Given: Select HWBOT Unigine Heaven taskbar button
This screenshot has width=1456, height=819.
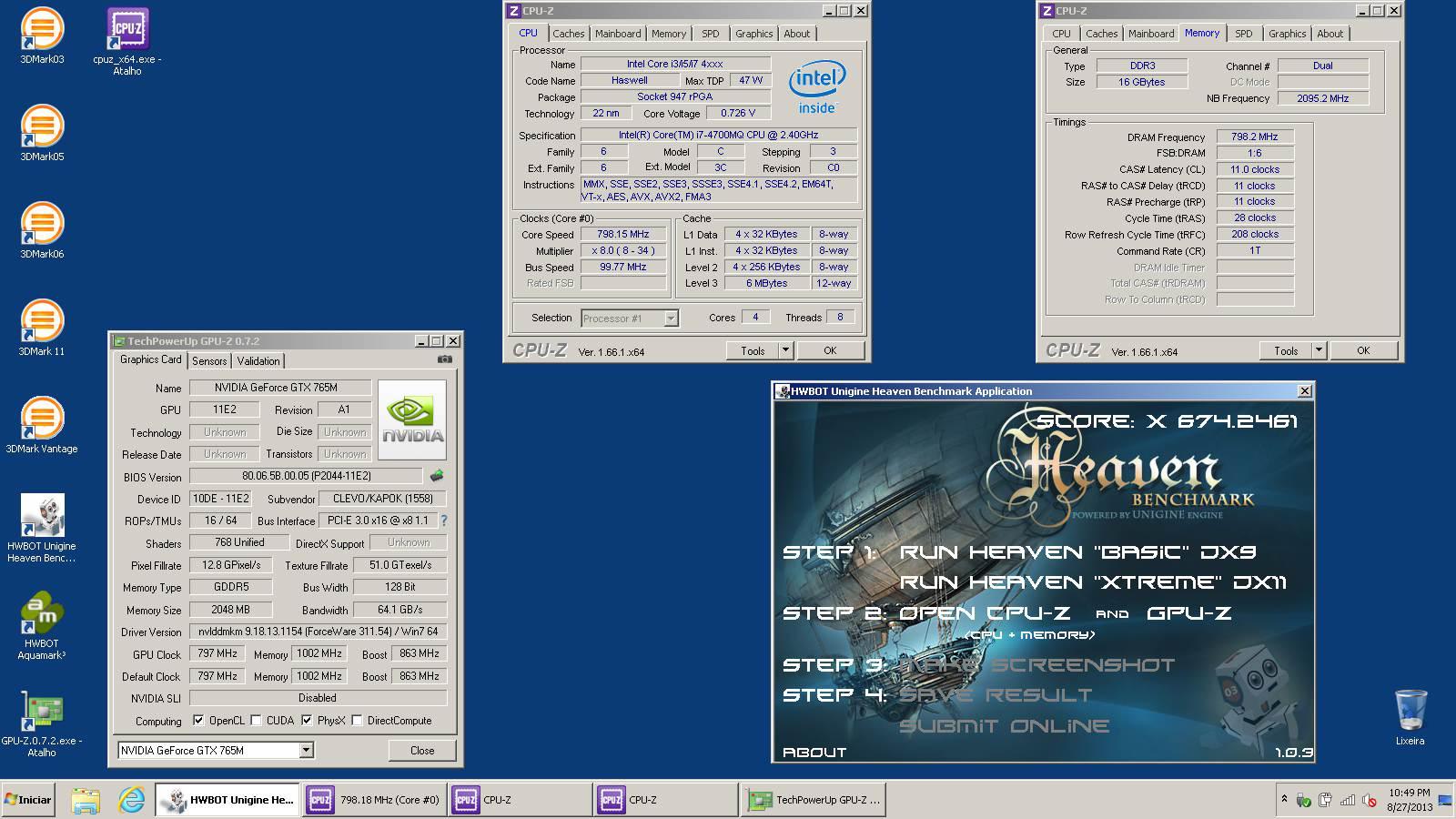Looking at the screenshot, I should (x=227, y=800).
